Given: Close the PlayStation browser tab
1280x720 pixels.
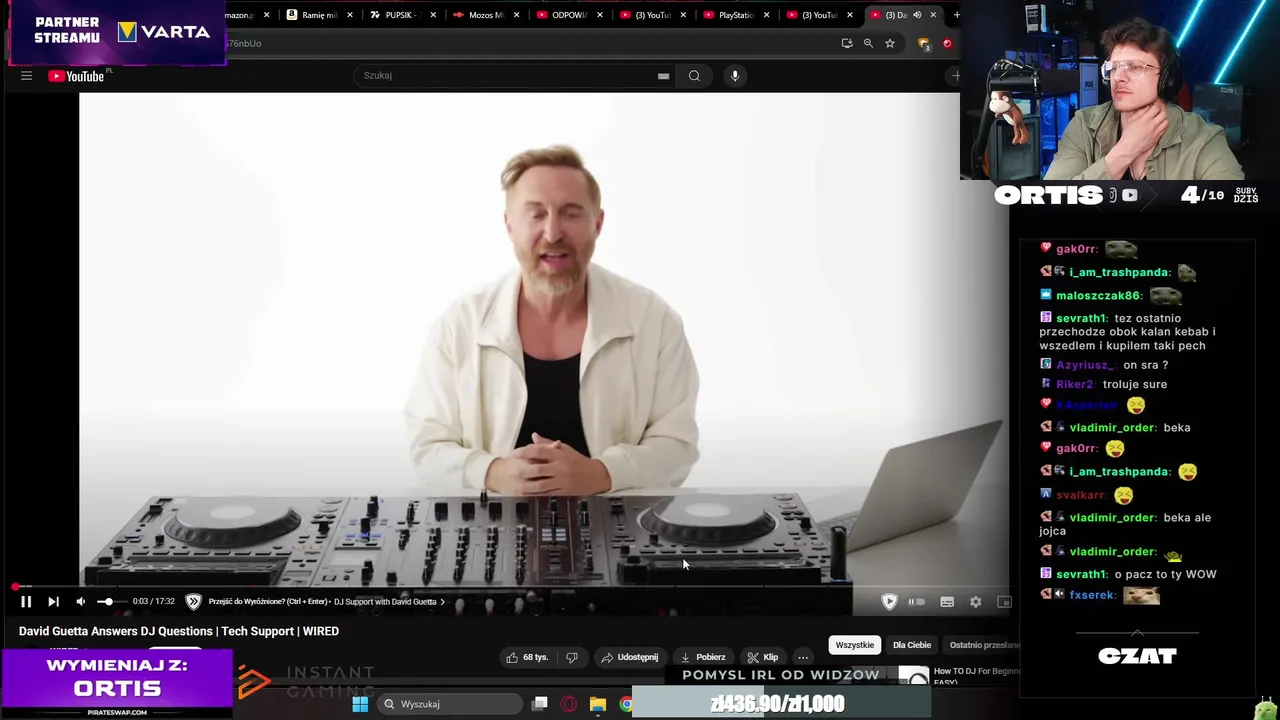Looking at the screenshot, I should (767, 15).
